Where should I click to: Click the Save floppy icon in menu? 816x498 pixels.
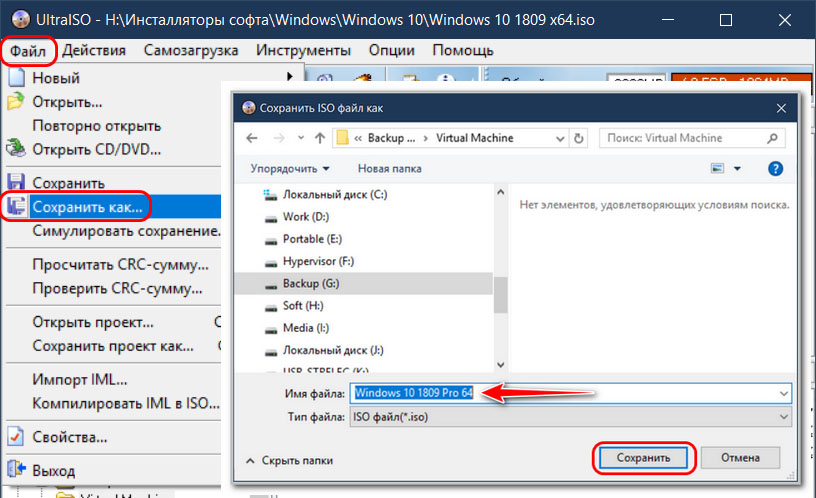point(16,183)
